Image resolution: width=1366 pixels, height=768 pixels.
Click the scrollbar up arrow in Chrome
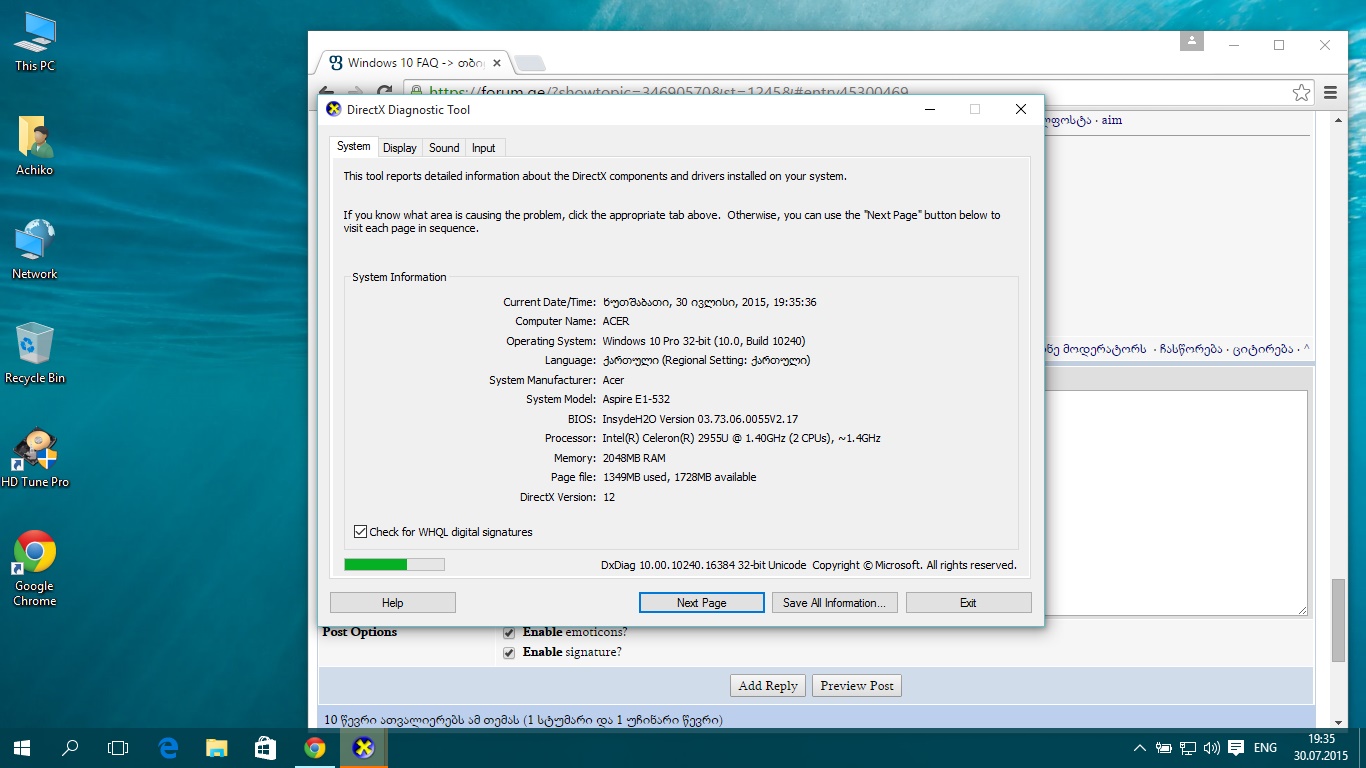pyautogui.click(x=1338, y=118)
